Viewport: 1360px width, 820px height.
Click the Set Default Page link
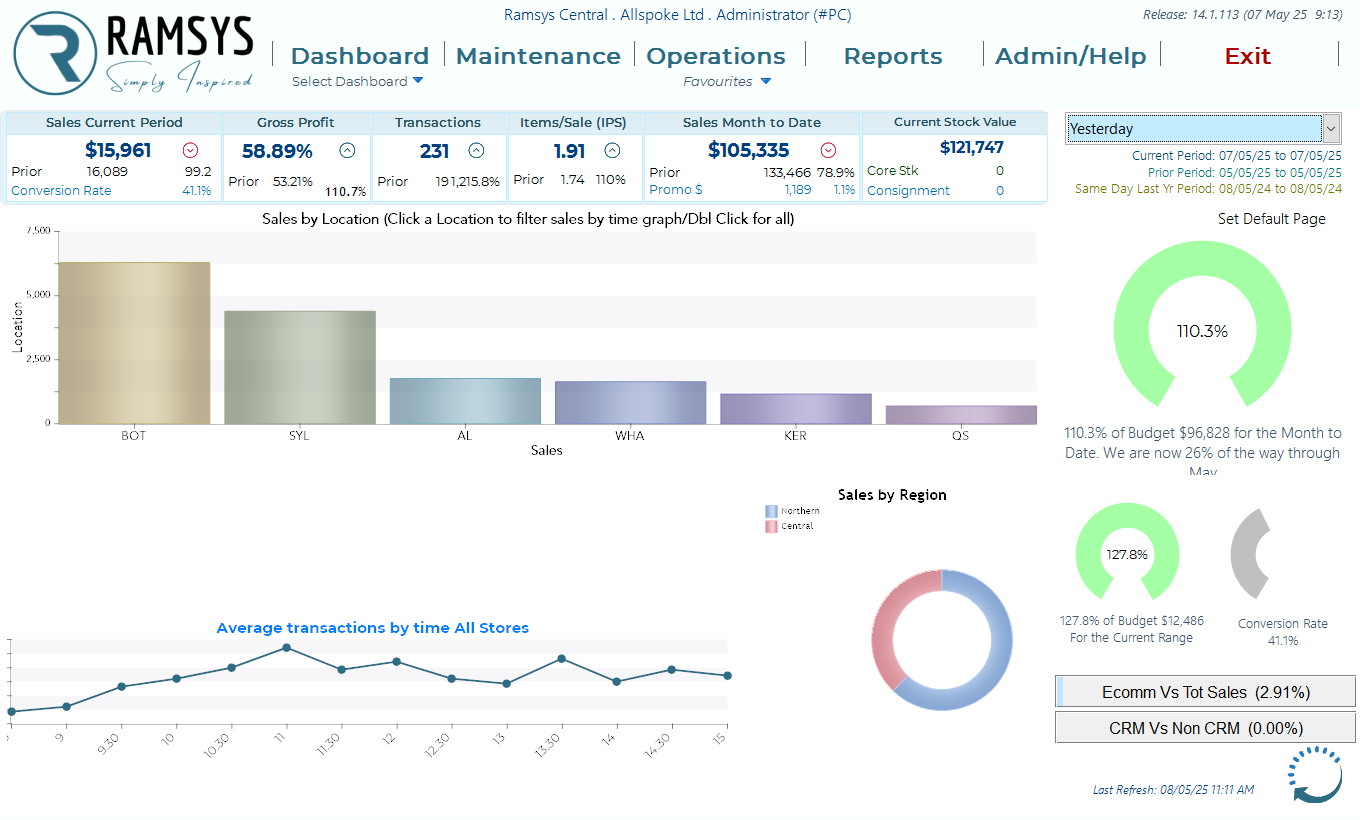click(1271, 219)
